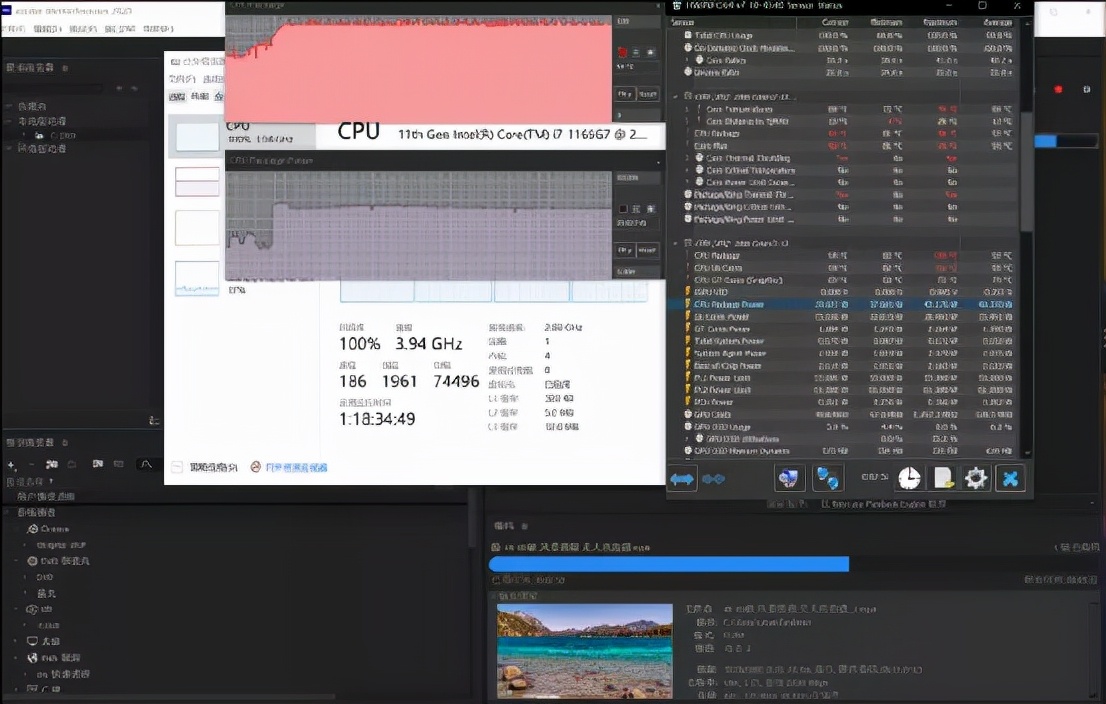Collapse the third sensor group in HWiNFO list
The width and height of the screenshot is (1106, 704).
click(675, 243)
